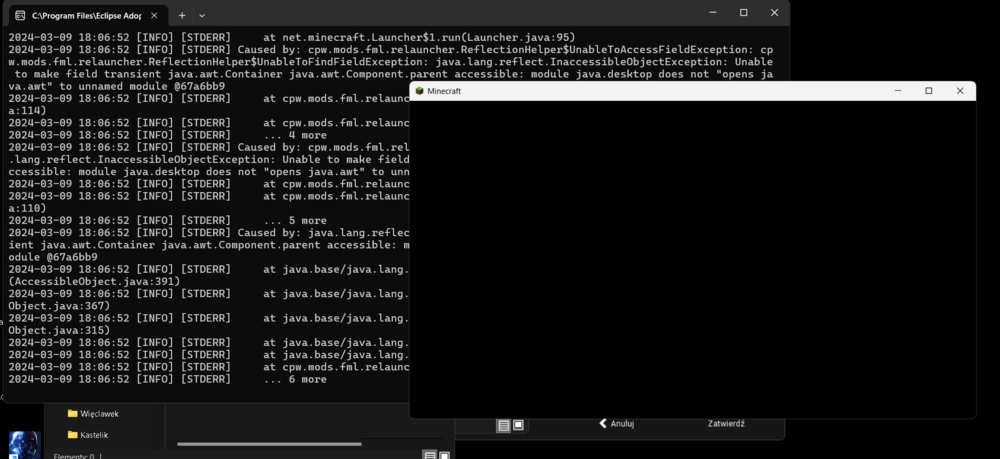Click the horizontal scrollbar in file list
The height and width of the screenshot is (459, 1000).
269,444
